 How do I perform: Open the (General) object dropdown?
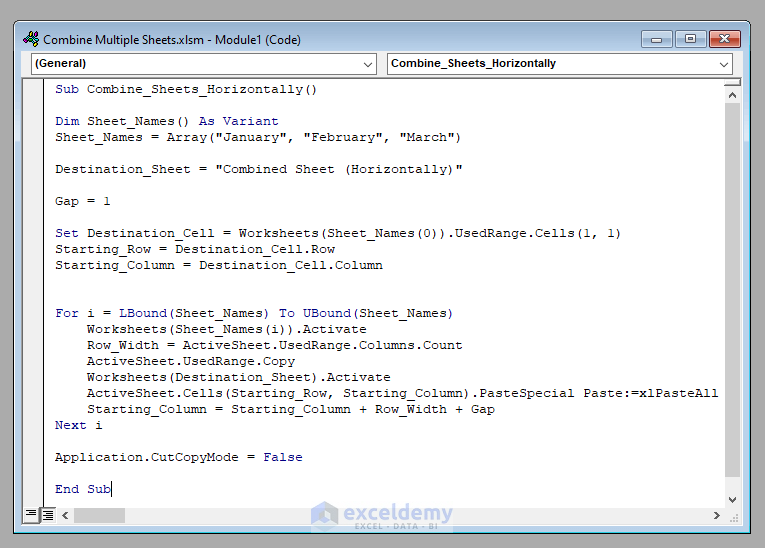click(367, 64)
